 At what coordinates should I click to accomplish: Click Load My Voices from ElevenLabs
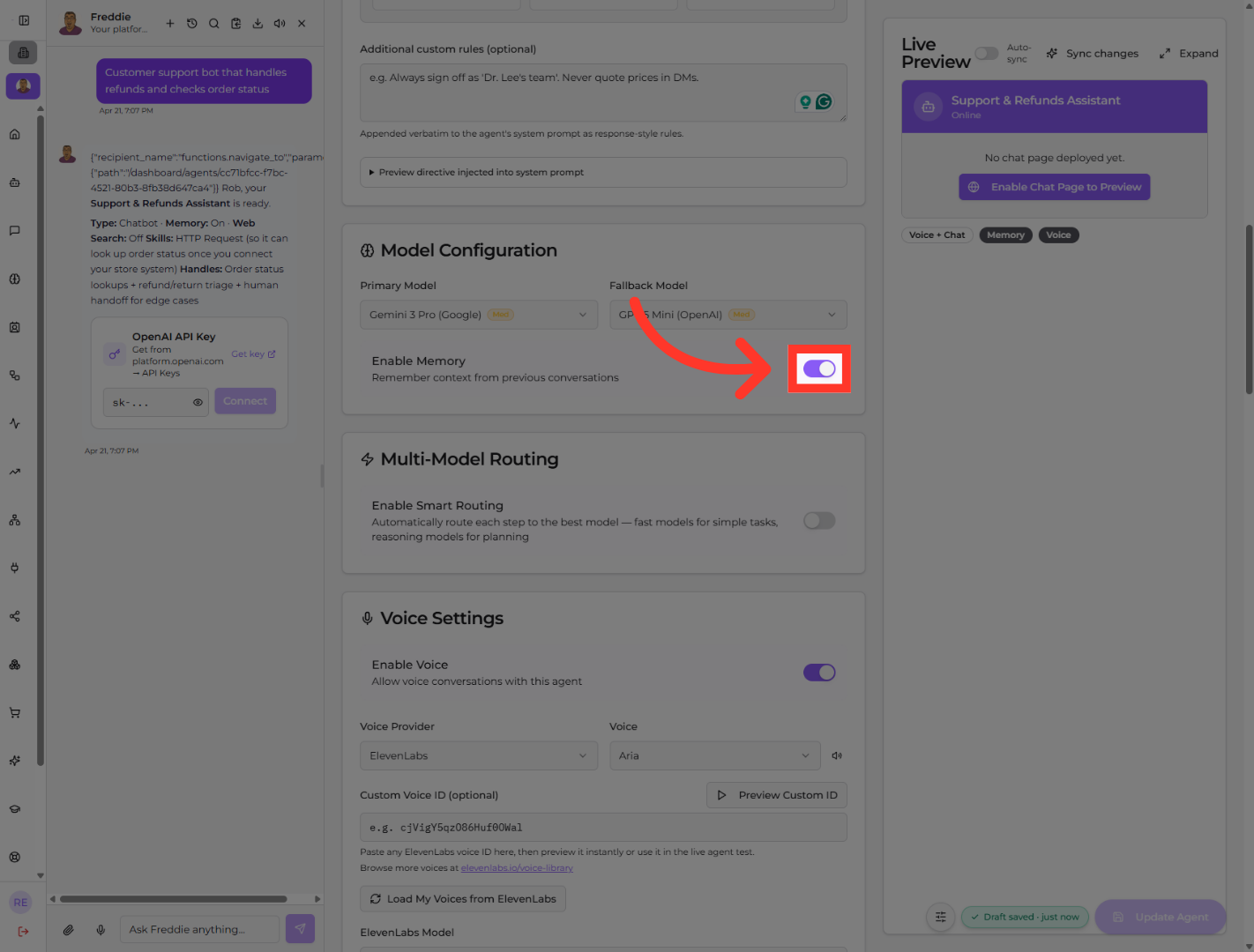tap(463, 899)
